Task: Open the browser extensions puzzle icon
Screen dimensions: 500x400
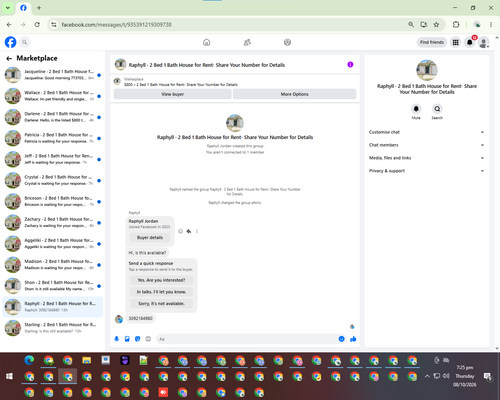Action: point(456,25)
